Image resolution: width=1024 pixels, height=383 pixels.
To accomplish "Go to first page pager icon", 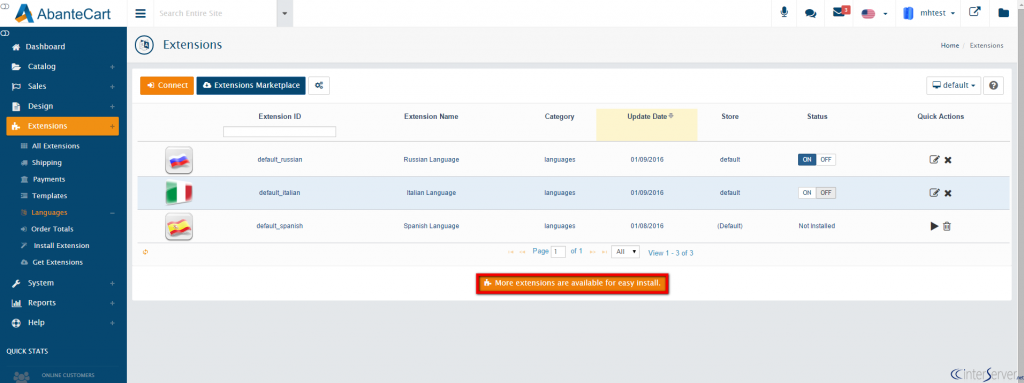I will click(511, 252).
